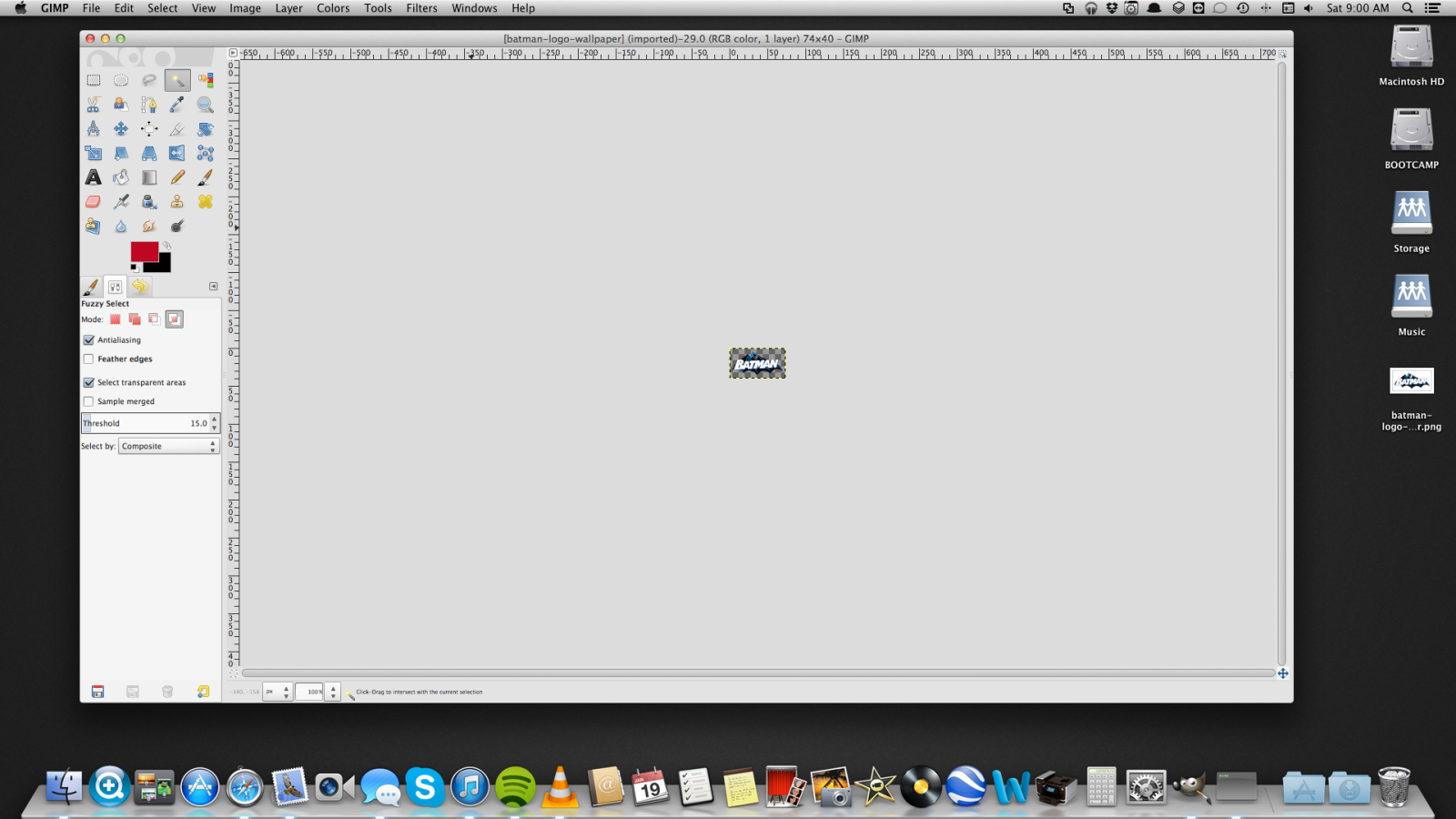Open the zoom level dropdown arrows
Image resolution: width=1456 pixels, height=819 pixels.
(333, 692)
